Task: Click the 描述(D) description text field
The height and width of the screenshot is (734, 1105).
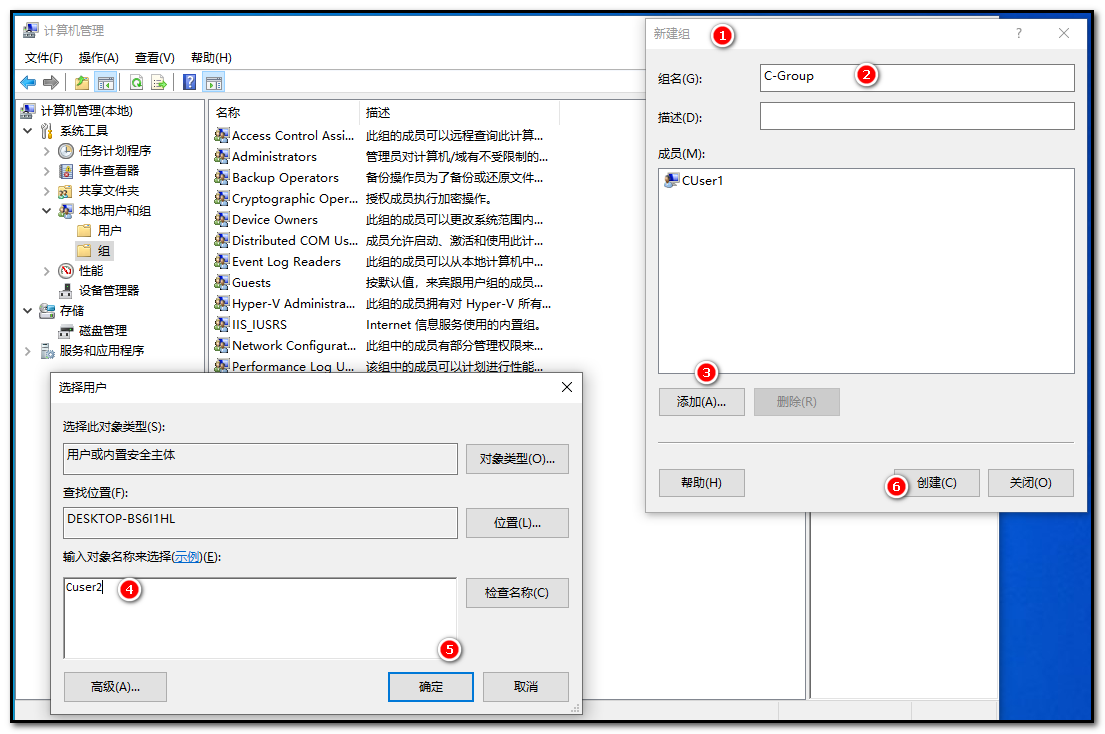Action: pos(916,116)
